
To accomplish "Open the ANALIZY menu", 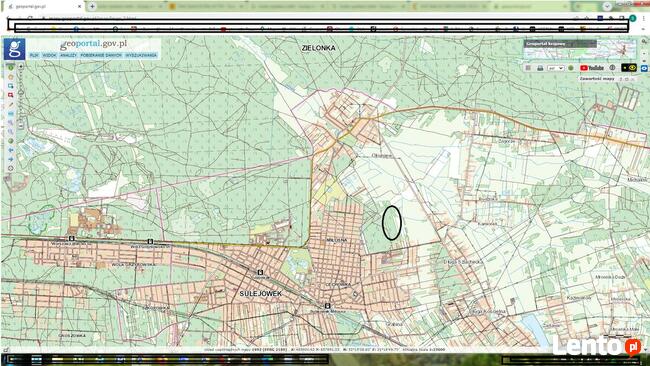I will coord(68,55).
